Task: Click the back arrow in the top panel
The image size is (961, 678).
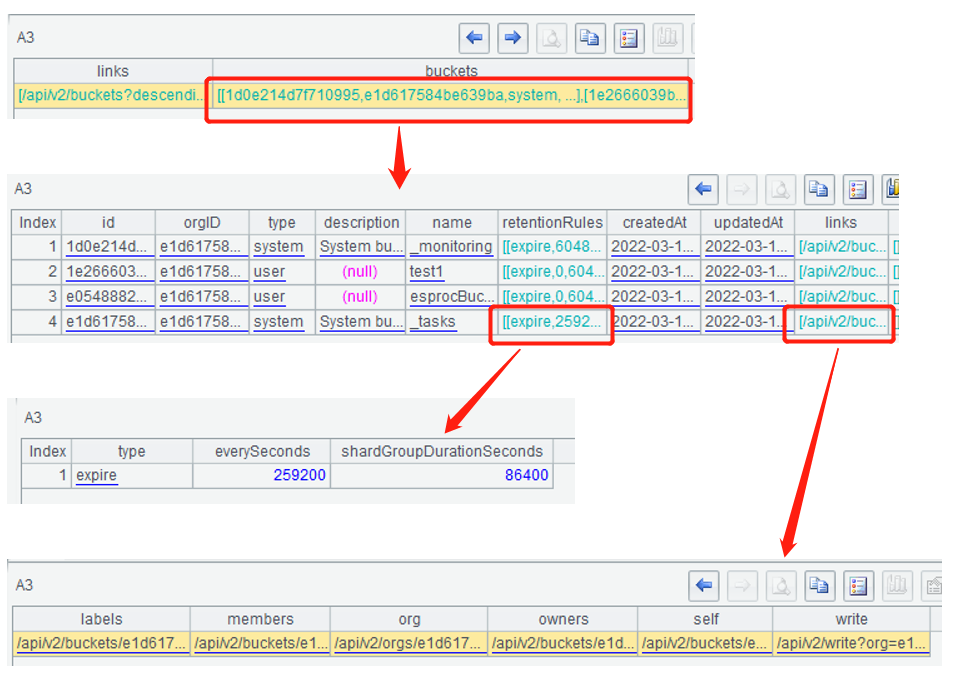Action: pyautogui.click(x=474, y=38)
